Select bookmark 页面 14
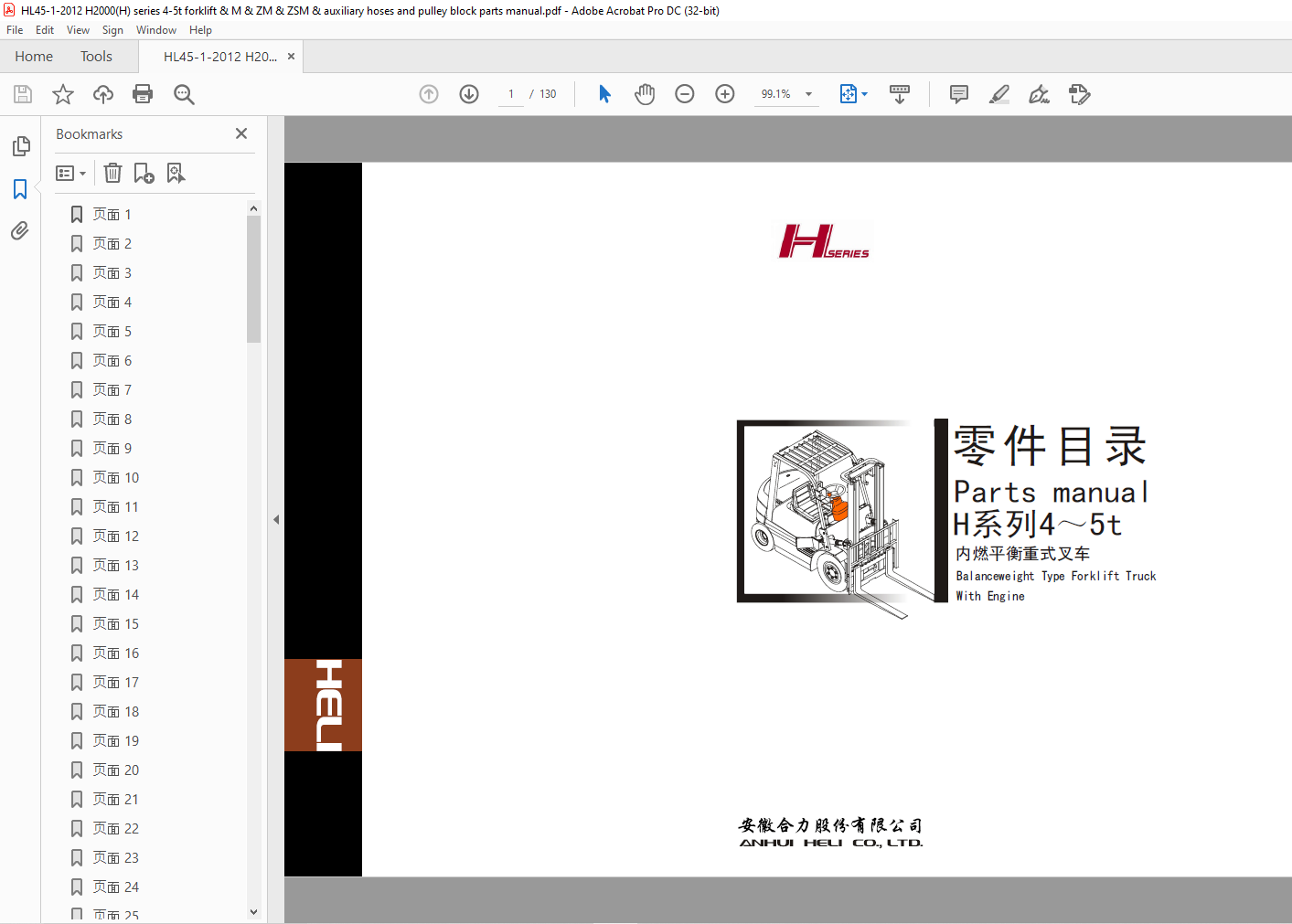This screenshot has width=1292, height=924. [115, 595]
